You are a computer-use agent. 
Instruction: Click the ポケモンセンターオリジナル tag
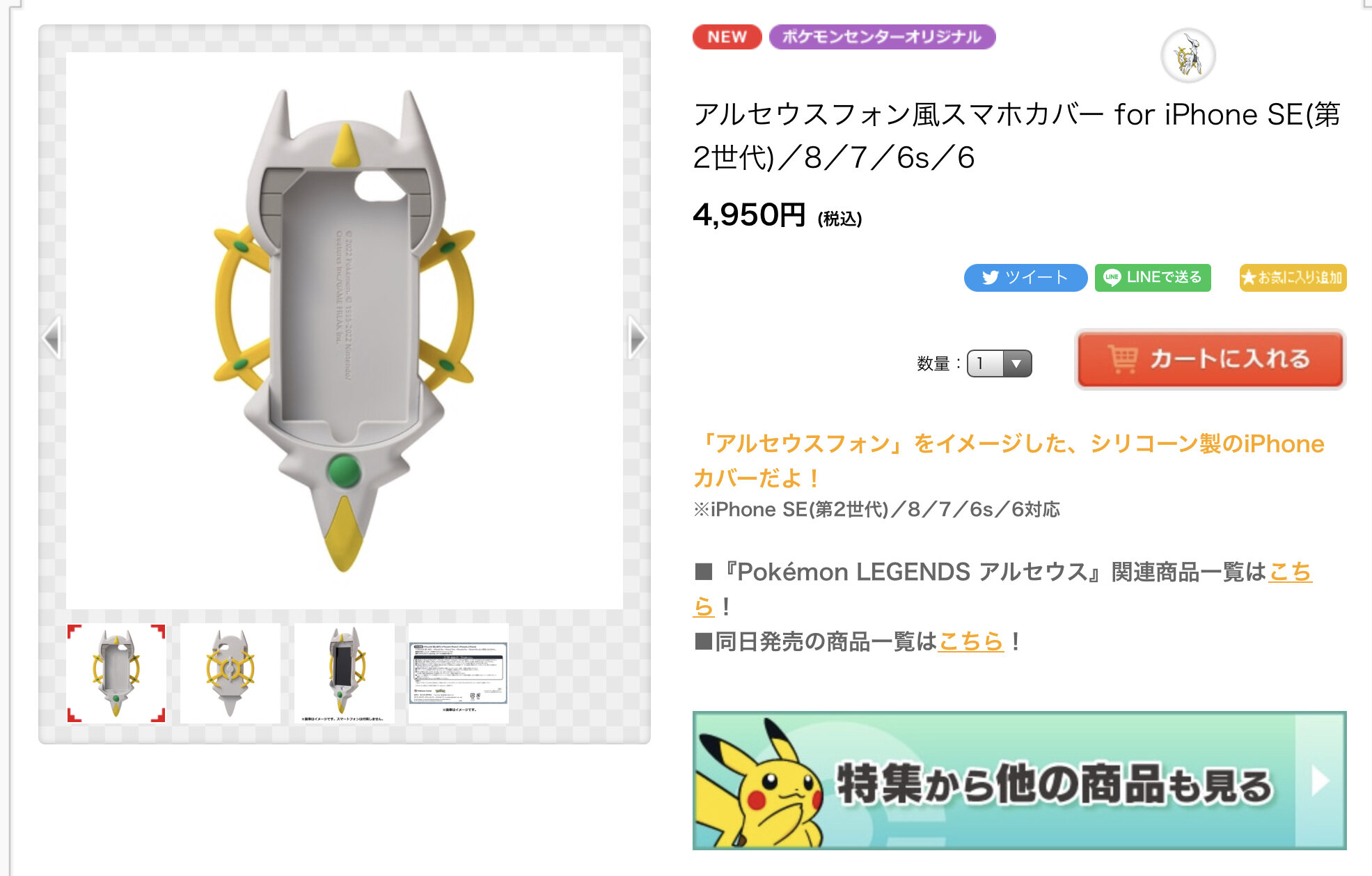pyautogui.click(x=882, y=37)
